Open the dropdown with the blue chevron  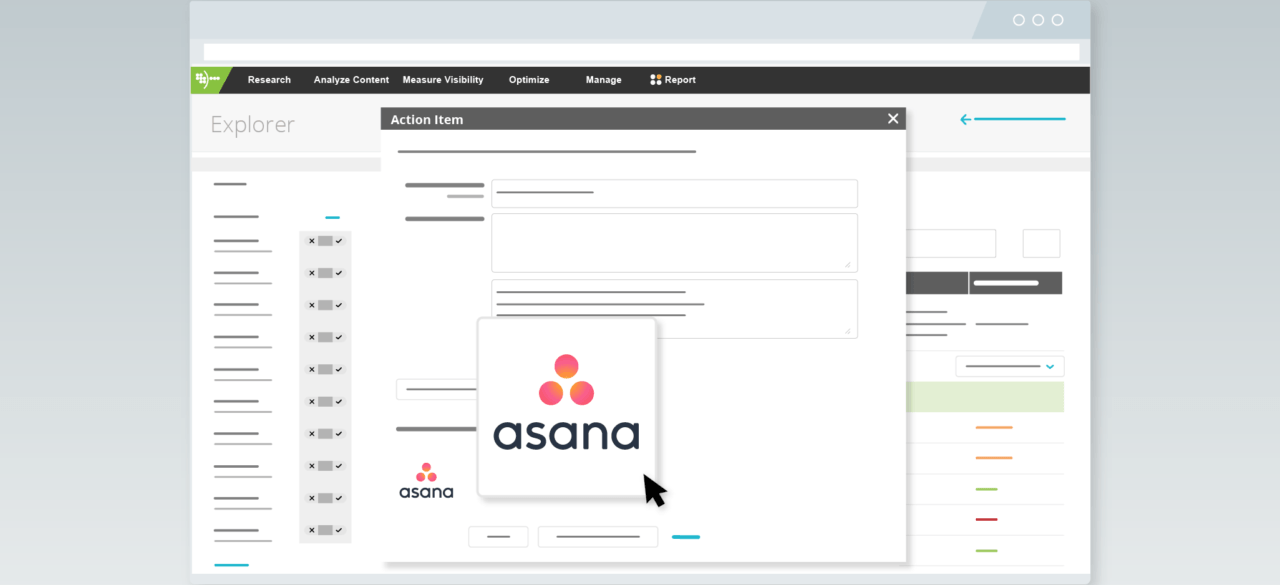coord(1010,366)
